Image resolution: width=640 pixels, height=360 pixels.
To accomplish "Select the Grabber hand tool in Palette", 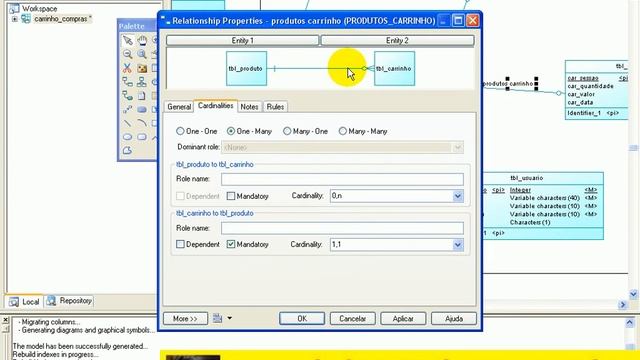I will click(x=142, y=40).
